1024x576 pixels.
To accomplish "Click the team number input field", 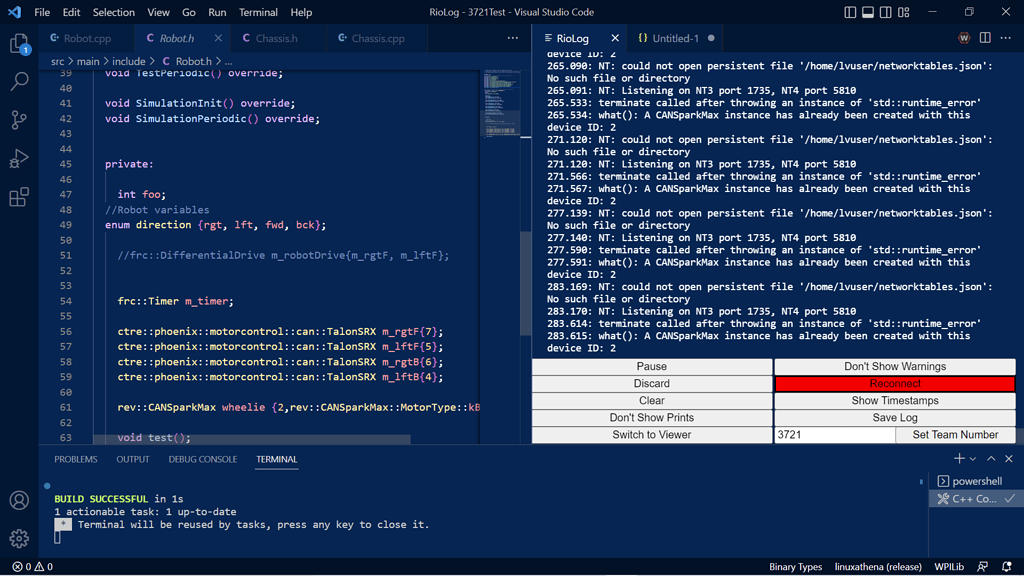I will (835, 434).
